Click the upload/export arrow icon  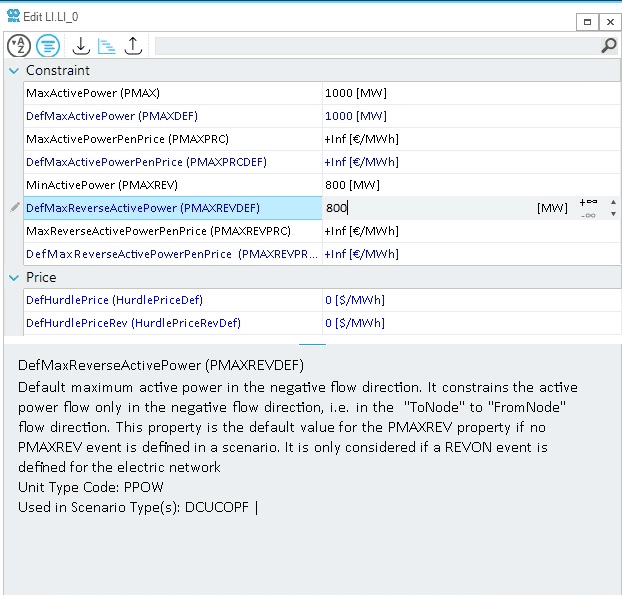[x=132, y=46]
